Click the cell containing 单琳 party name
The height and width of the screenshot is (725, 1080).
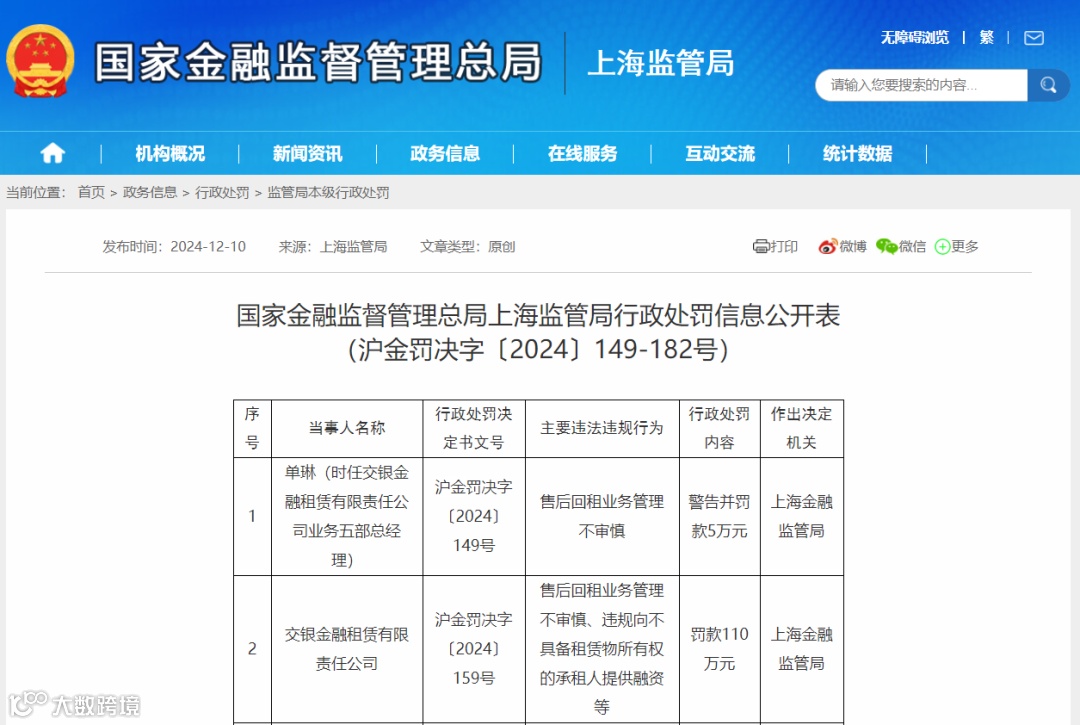347,516
